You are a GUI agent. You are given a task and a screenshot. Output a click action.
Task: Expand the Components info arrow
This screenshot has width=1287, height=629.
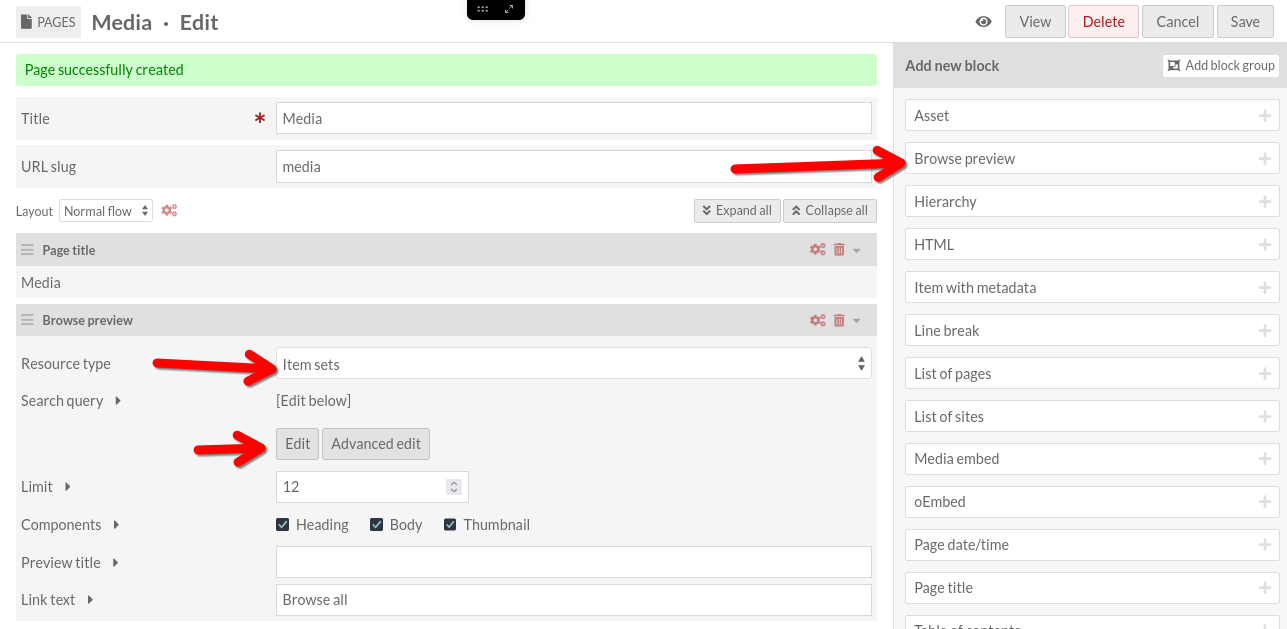[x=116, y=525]
